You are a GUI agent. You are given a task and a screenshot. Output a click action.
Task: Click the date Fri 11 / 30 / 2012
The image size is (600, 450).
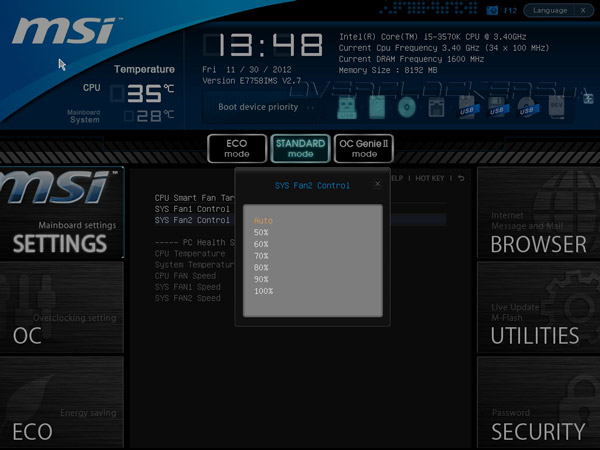tap(247, 70)
